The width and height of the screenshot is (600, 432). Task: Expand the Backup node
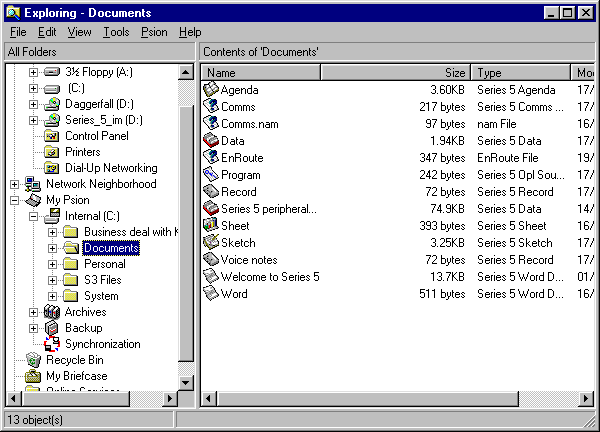[33, 328]
